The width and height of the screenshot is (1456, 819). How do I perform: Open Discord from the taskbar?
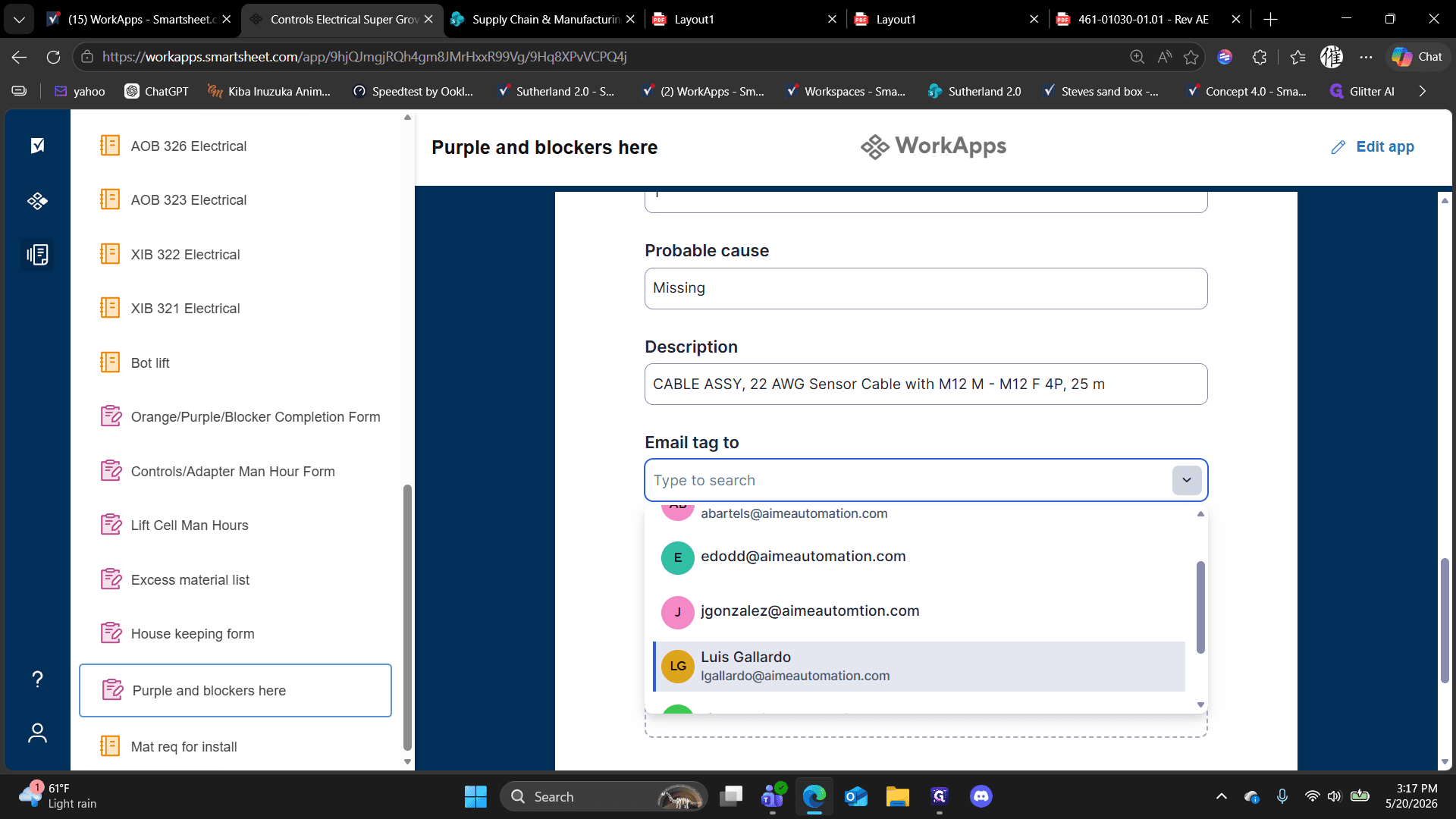981,796
